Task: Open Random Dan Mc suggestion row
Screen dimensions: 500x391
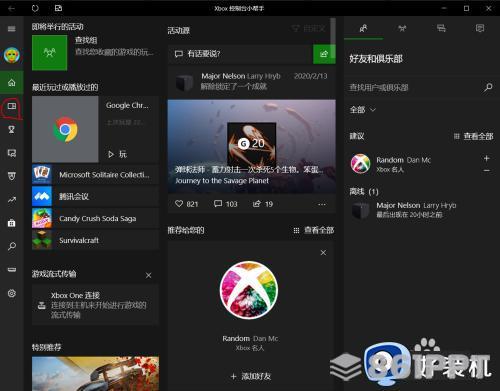Action: point(413,164)
